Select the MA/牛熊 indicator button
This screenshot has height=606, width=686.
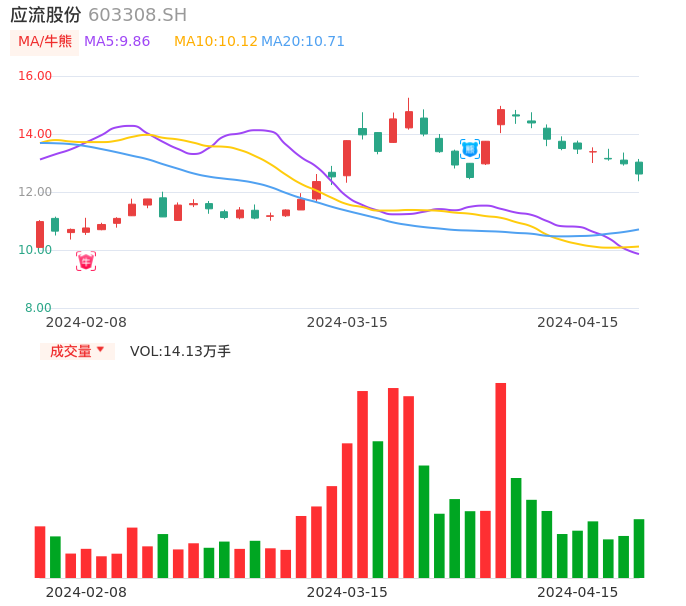click(x=45, y=42)
